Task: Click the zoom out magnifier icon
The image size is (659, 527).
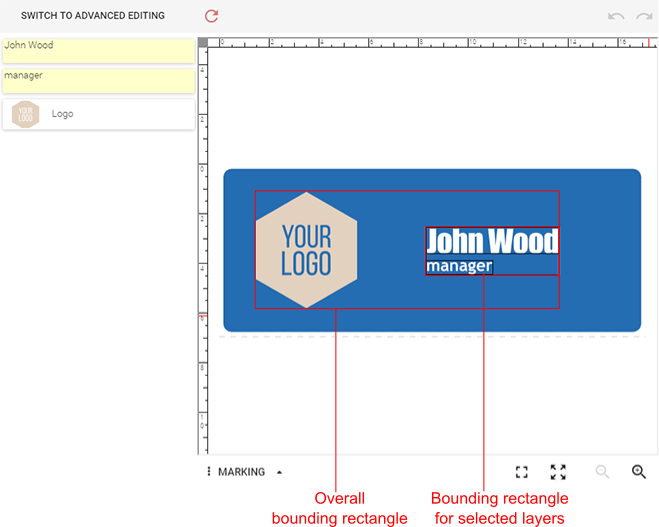Action: point(602,472)
